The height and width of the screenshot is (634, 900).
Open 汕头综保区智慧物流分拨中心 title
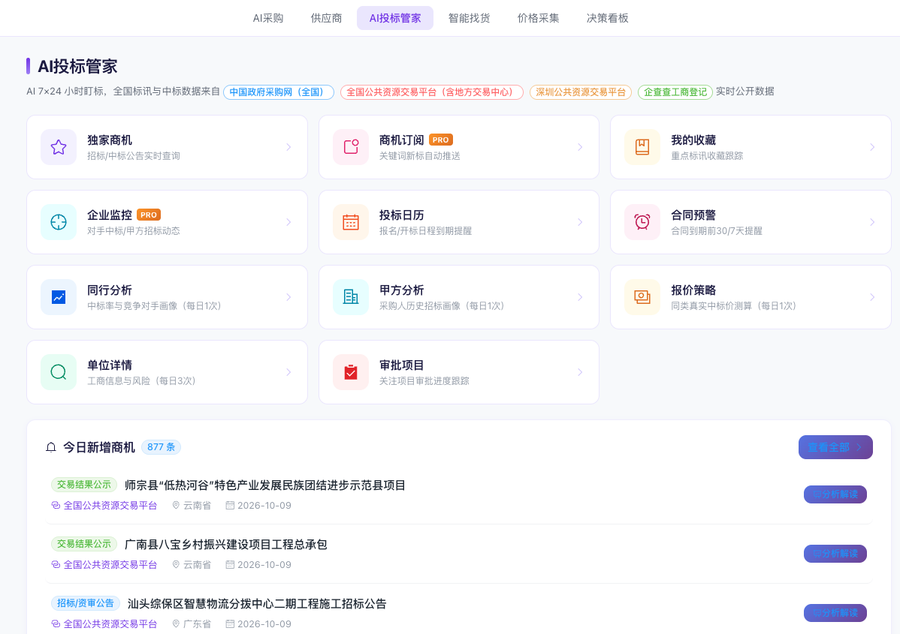257,604
